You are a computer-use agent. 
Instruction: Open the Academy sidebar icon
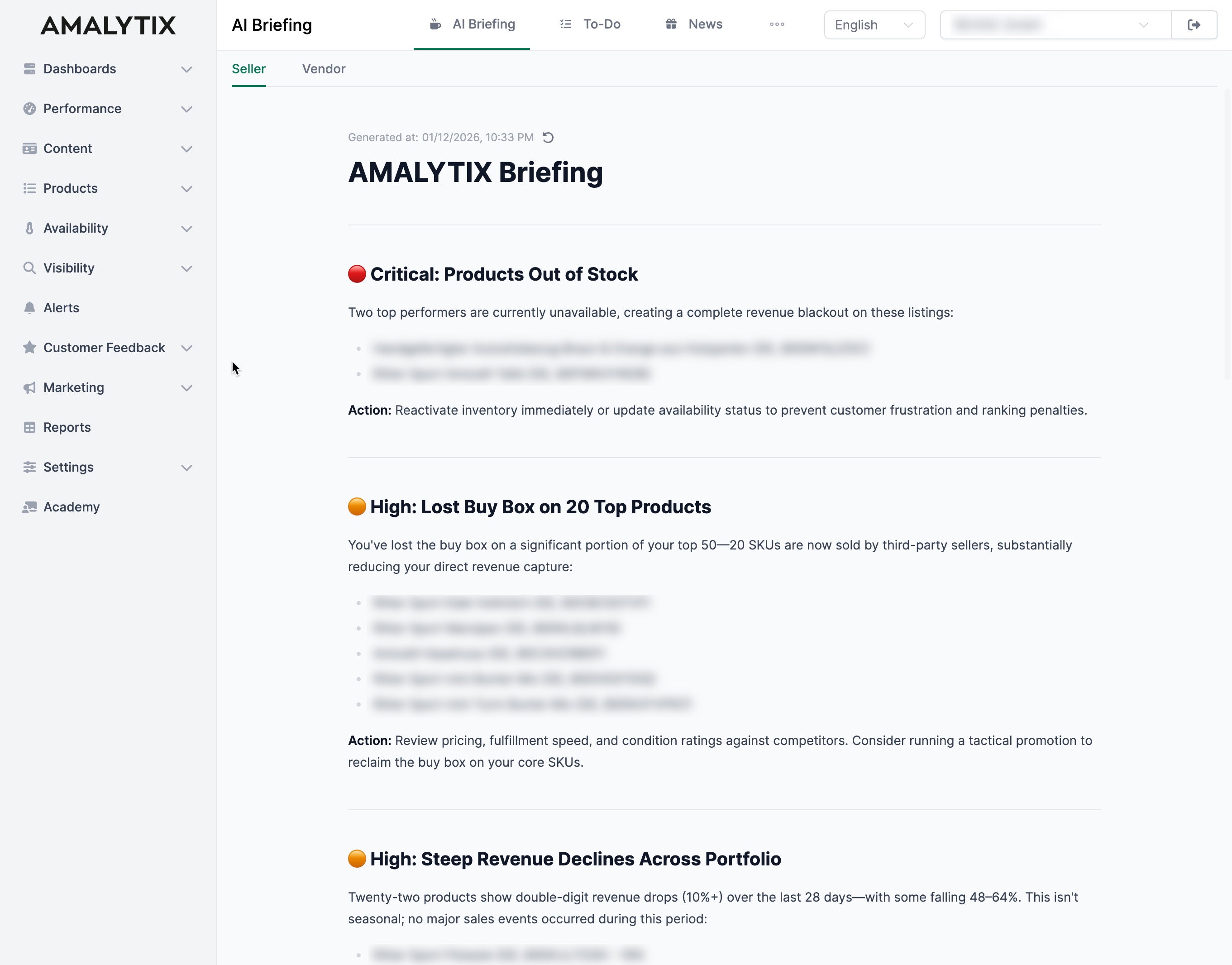point(30,507)
